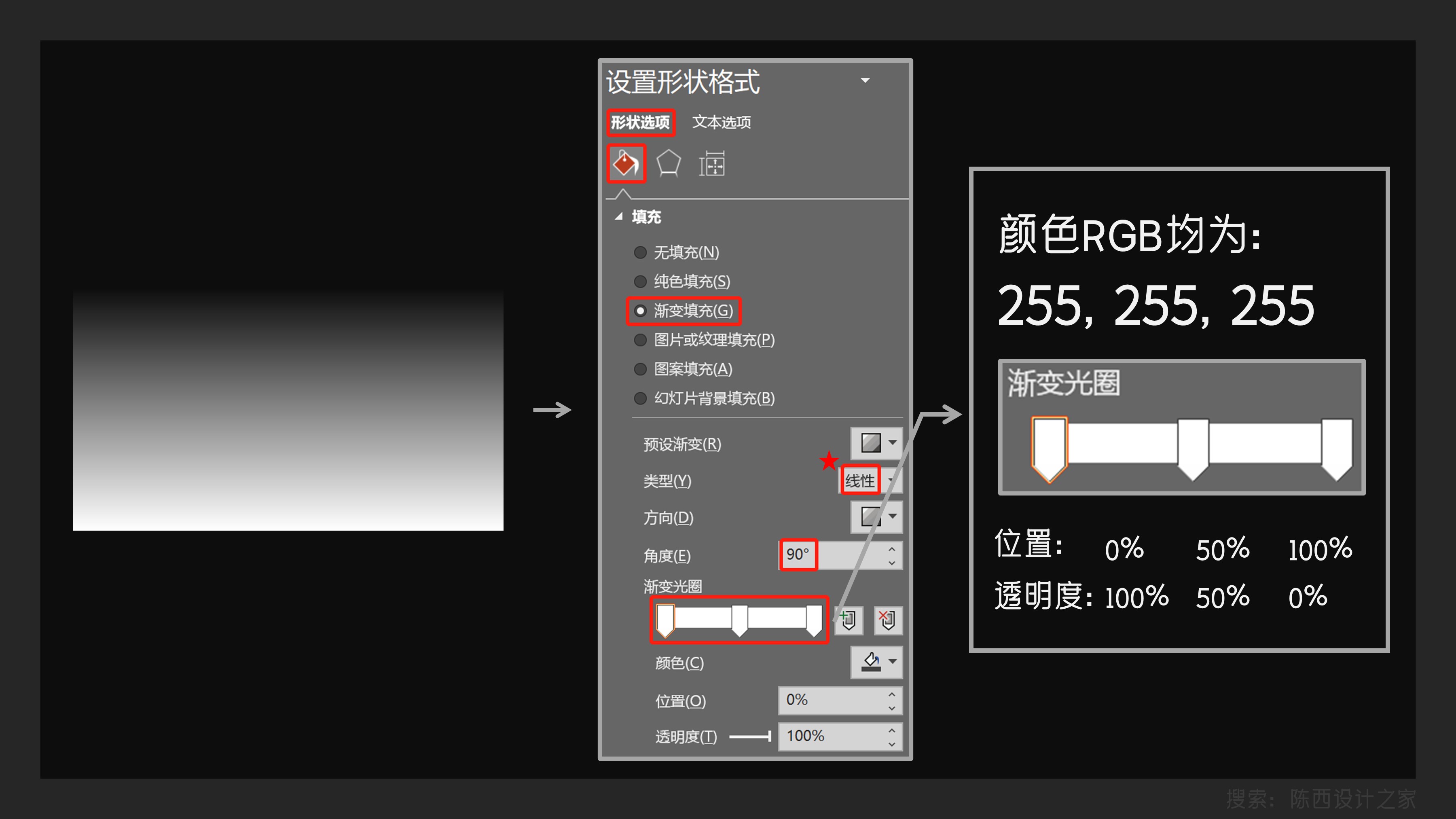
Task: Open the gradient stop color bucket icon
Action: click(x=871, y=661)
